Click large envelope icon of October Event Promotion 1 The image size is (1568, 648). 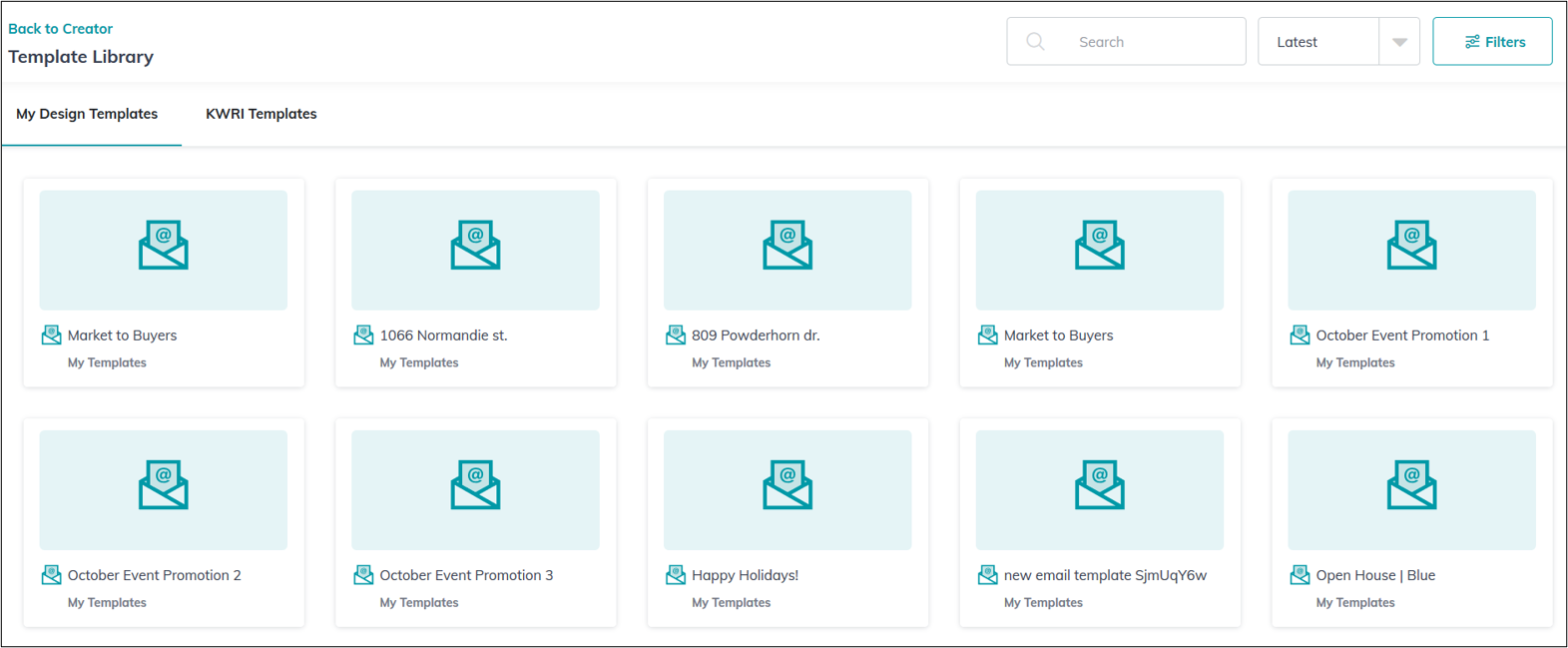click(x=1411, y=246)
